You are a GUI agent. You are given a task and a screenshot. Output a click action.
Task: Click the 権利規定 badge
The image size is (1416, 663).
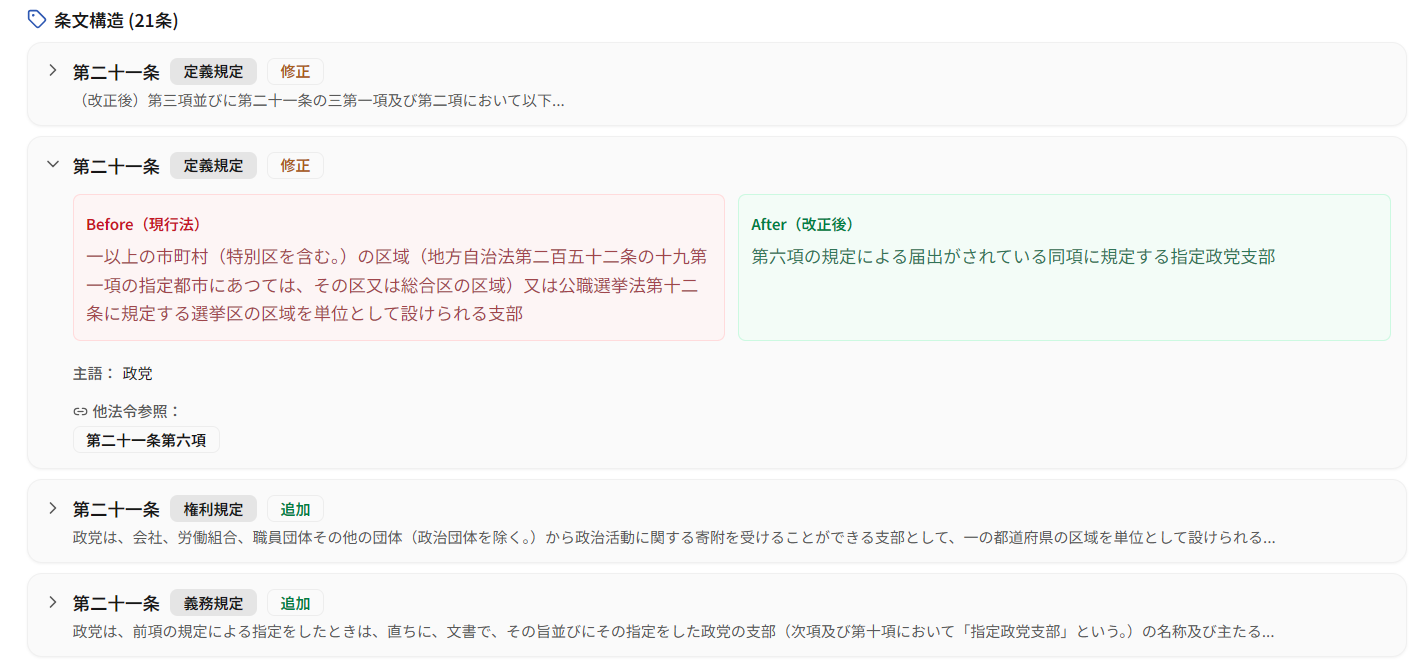213,509
